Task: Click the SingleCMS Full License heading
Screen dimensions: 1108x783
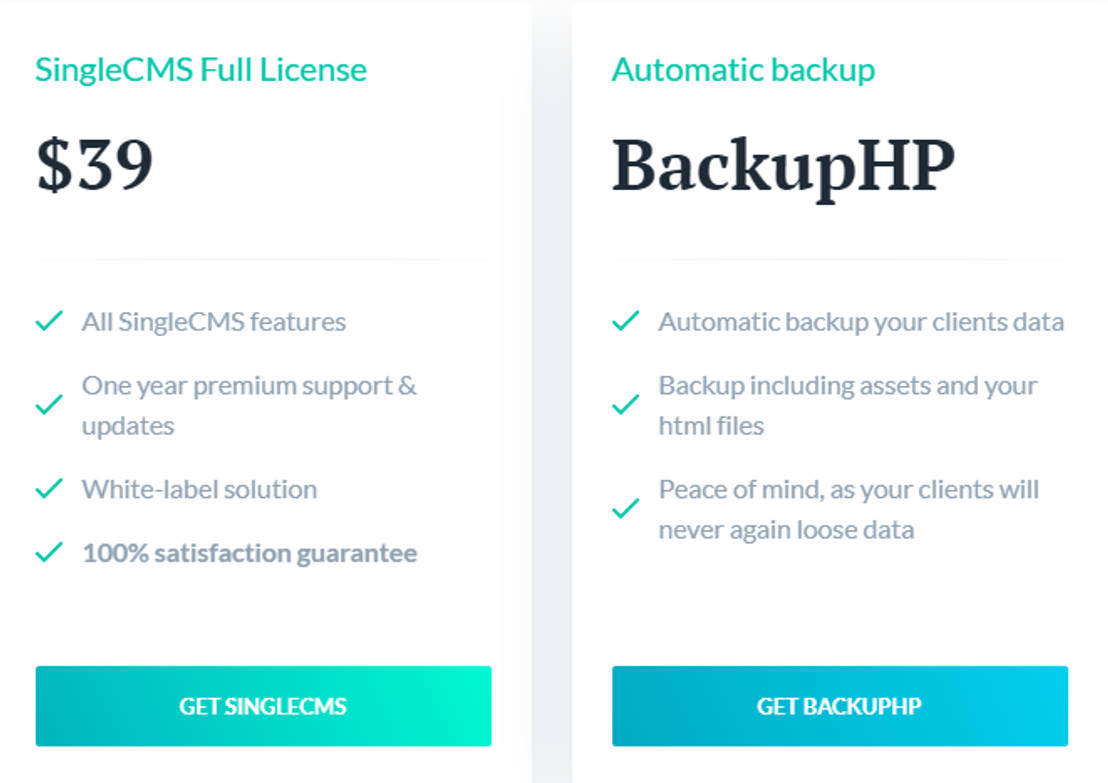Action: click(201, 70)
